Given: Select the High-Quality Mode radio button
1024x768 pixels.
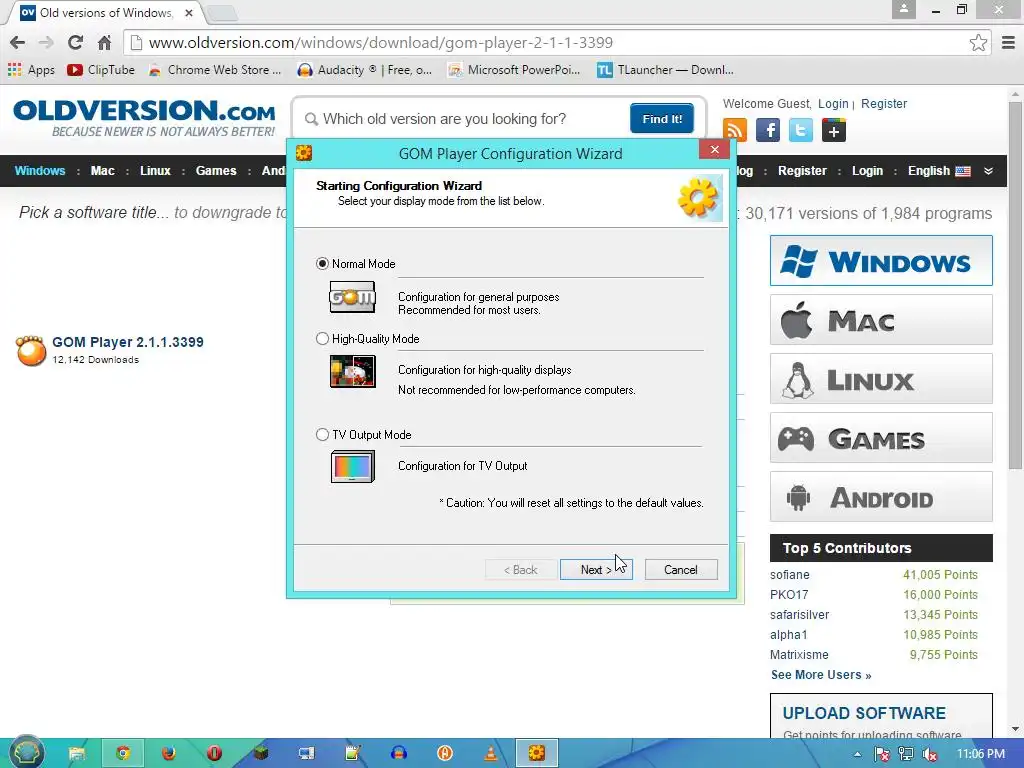Looking at the screenshot, I should [322, 339].
